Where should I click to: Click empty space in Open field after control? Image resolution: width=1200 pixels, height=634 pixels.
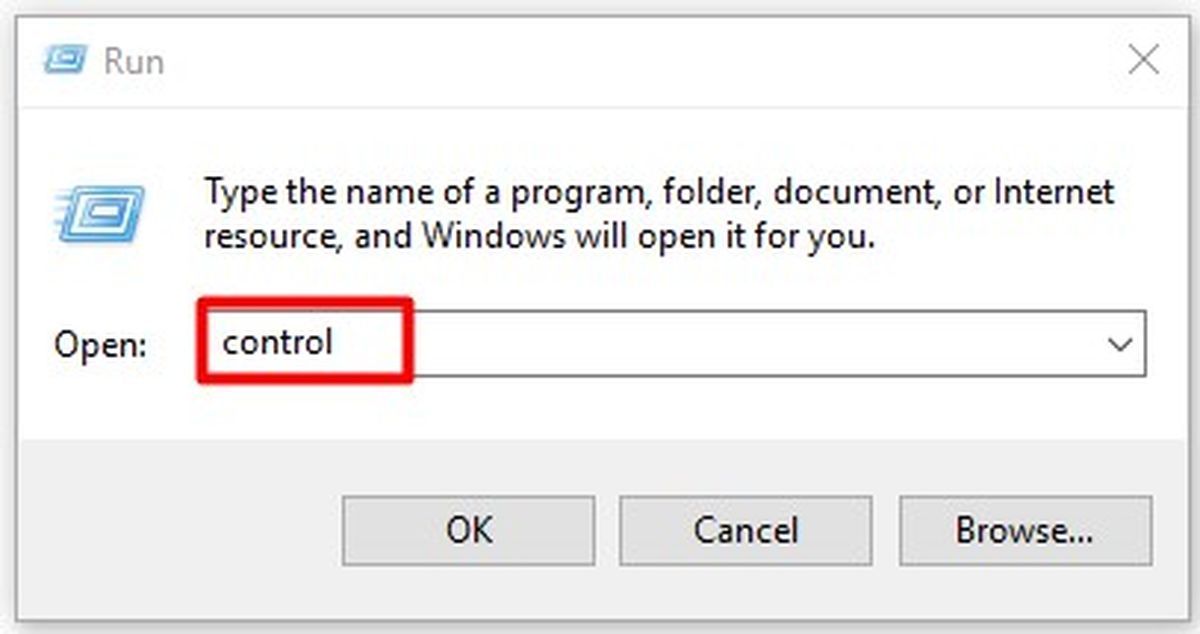click(x=750, y=344)
